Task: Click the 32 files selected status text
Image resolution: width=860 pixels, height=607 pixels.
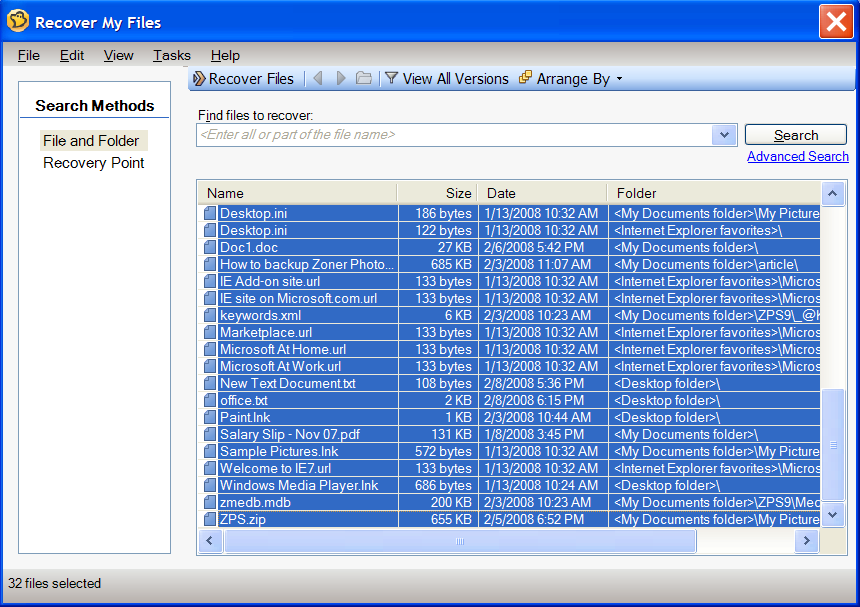Action: [x=54, y=583]
